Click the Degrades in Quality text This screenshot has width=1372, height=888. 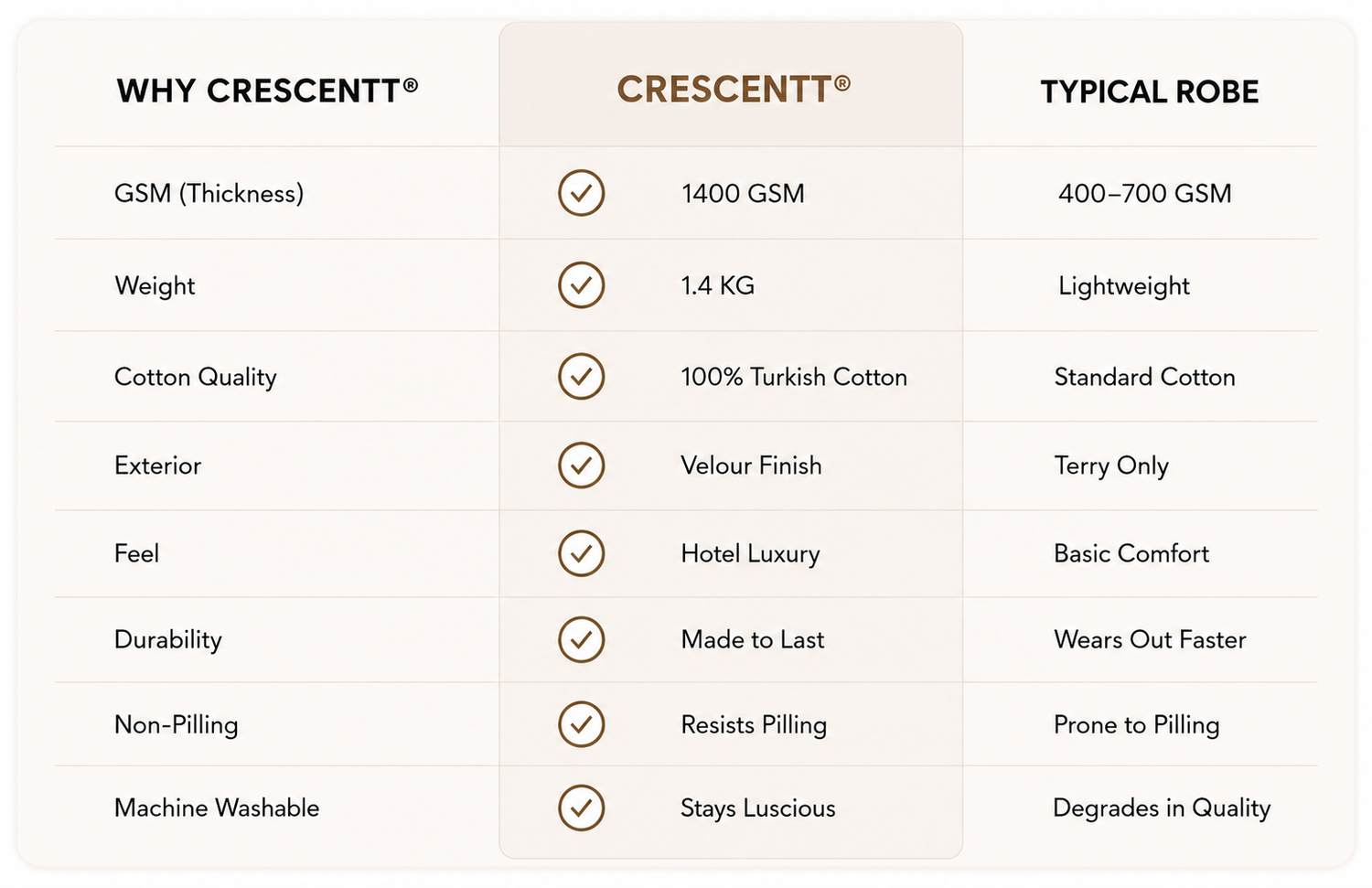1162,808
